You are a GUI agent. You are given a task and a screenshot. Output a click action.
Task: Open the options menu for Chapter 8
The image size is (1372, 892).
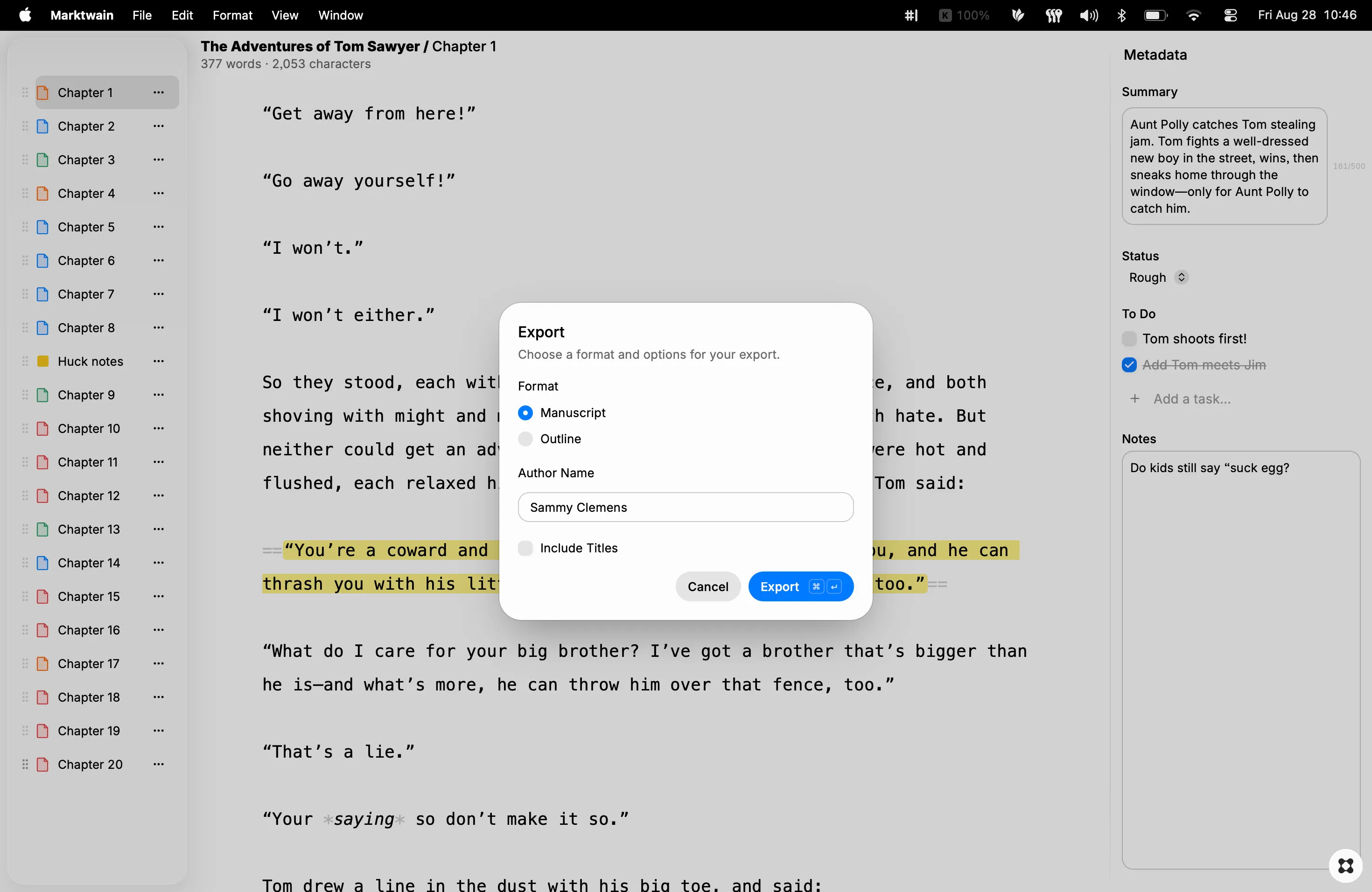point(159,328)
